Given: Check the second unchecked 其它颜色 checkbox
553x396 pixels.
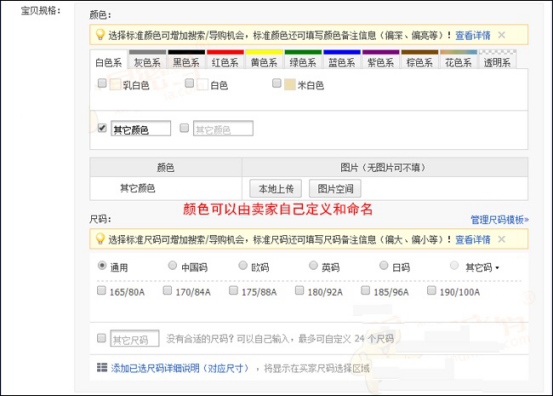Looking at the screenshot, I should click(x=184, y=128).
